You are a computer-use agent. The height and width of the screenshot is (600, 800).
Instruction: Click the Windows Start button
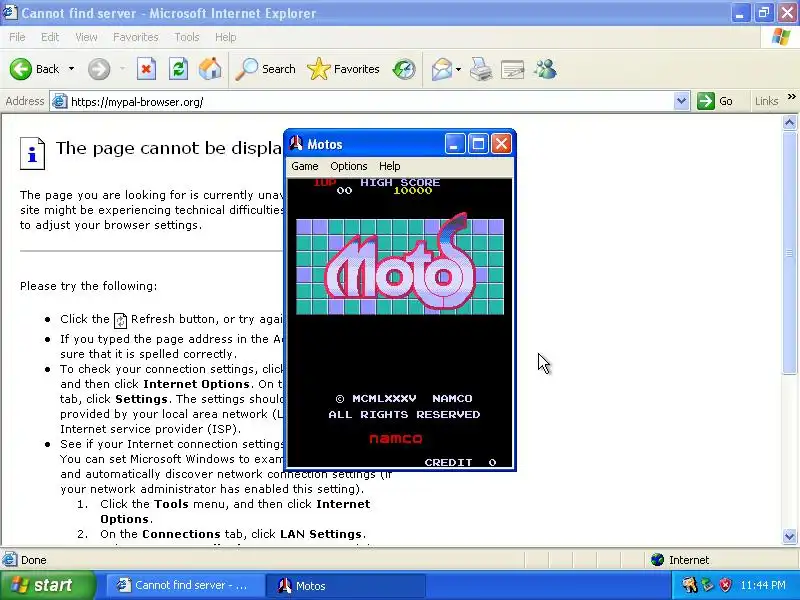[48, 585]
